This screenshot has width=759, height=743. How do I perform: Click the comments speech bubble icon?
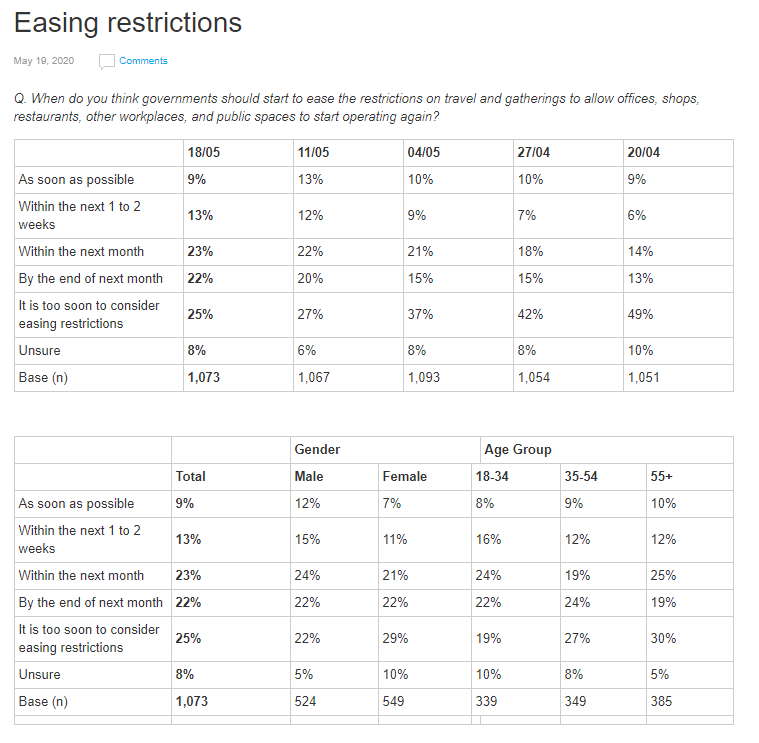point(106,61)
